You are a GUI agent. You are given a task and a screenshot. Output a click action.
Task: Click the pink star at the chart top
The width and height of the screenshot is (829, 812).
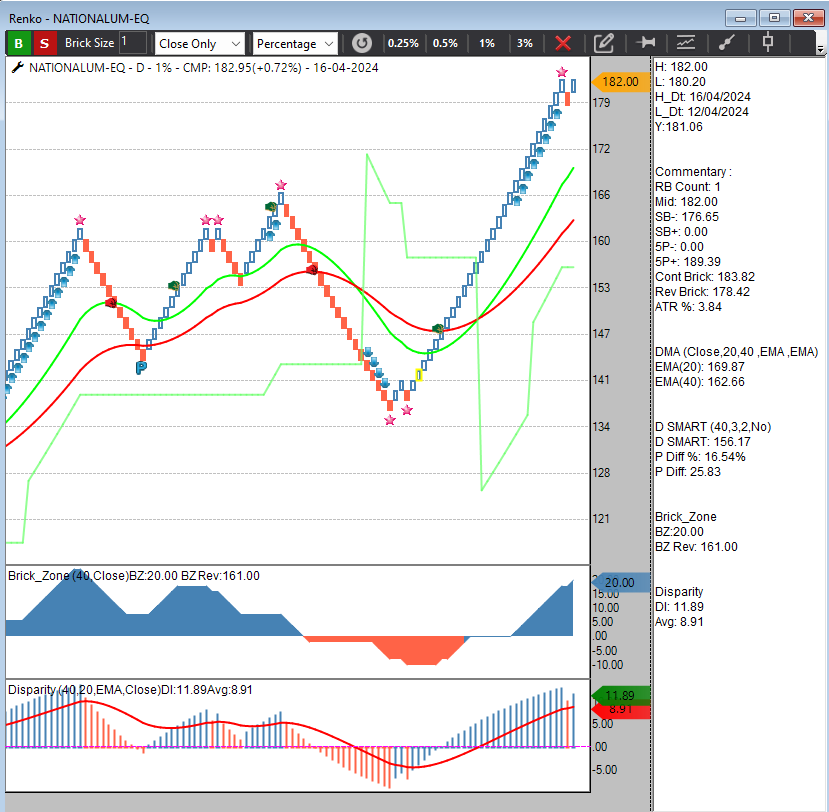561,72
